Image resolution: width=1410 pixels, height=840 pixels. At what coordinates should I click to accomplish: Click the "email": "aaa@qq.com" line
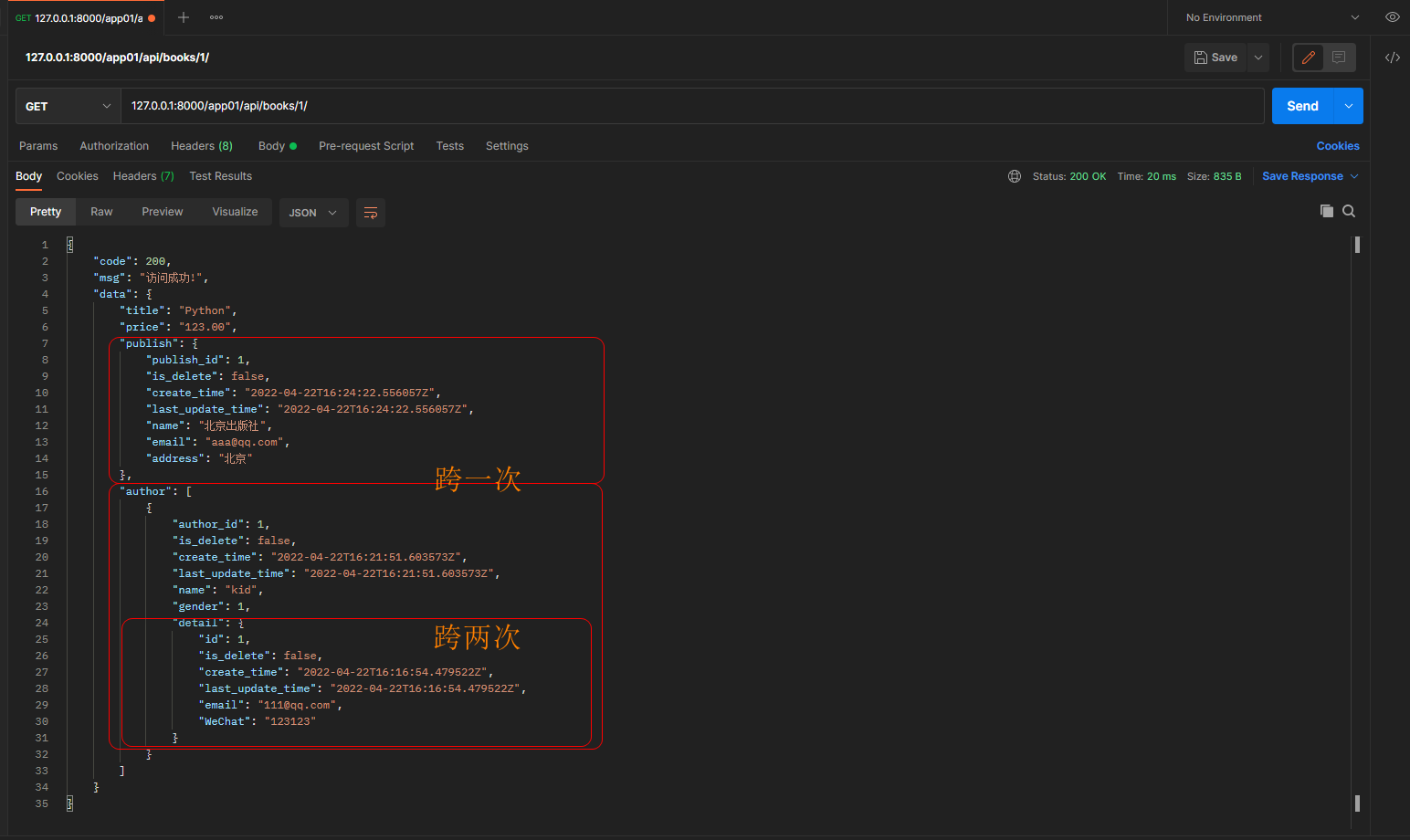[x=218, y=442]
